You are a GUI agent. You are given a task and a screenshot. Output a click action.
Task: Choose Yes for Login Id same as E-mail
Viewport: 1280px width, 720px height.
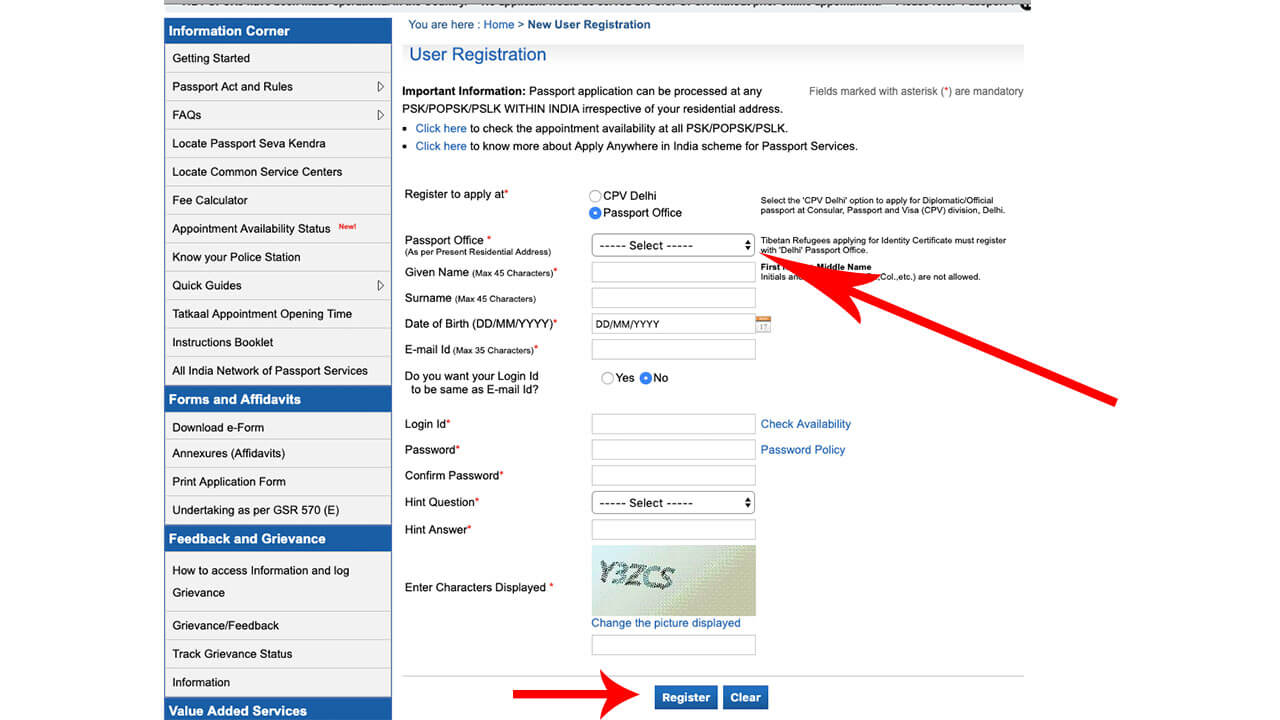tap(608, 378)
